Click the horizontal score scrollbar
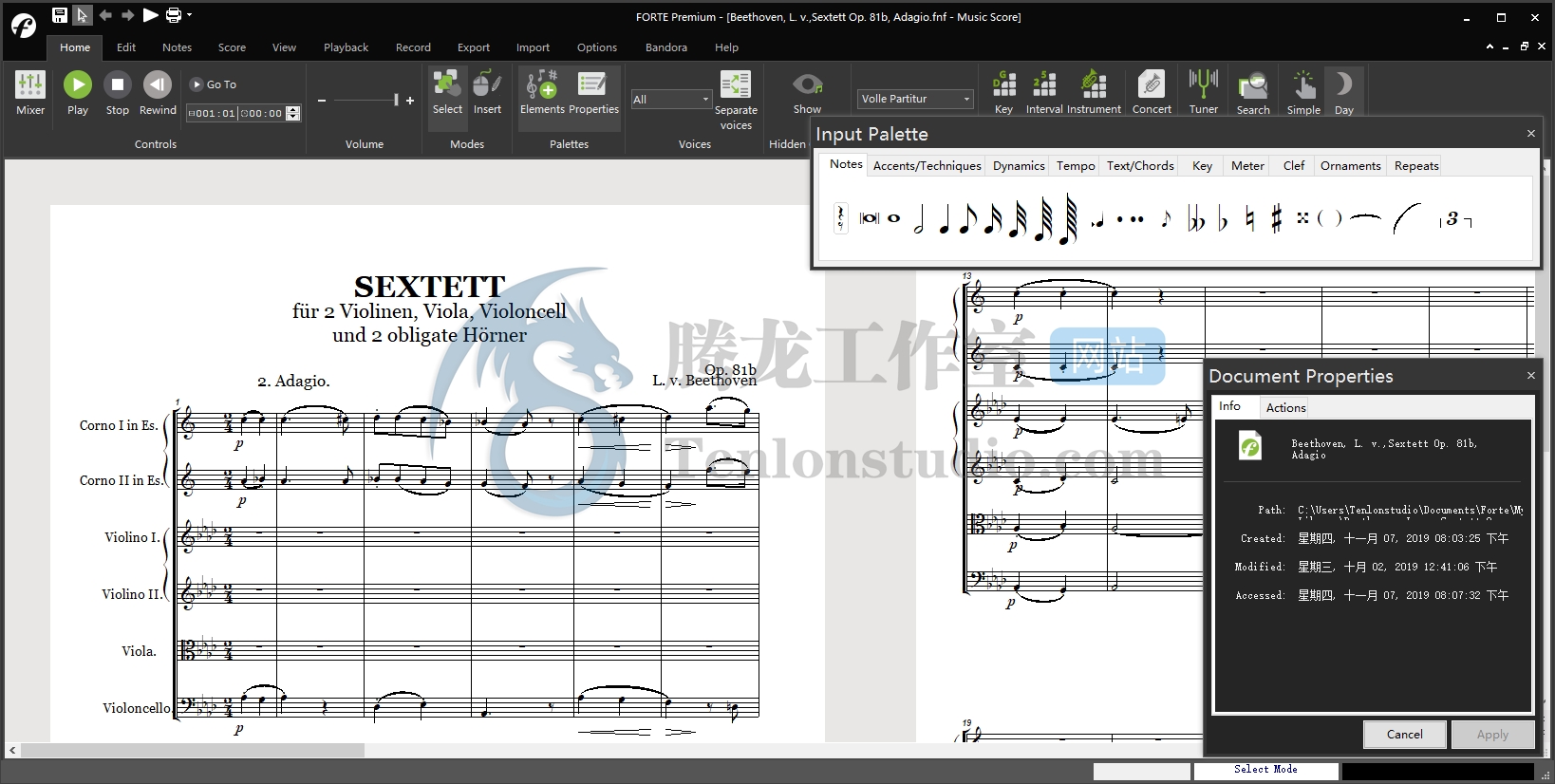Viewport: 1555px width, 784px height. coord(193,750)
